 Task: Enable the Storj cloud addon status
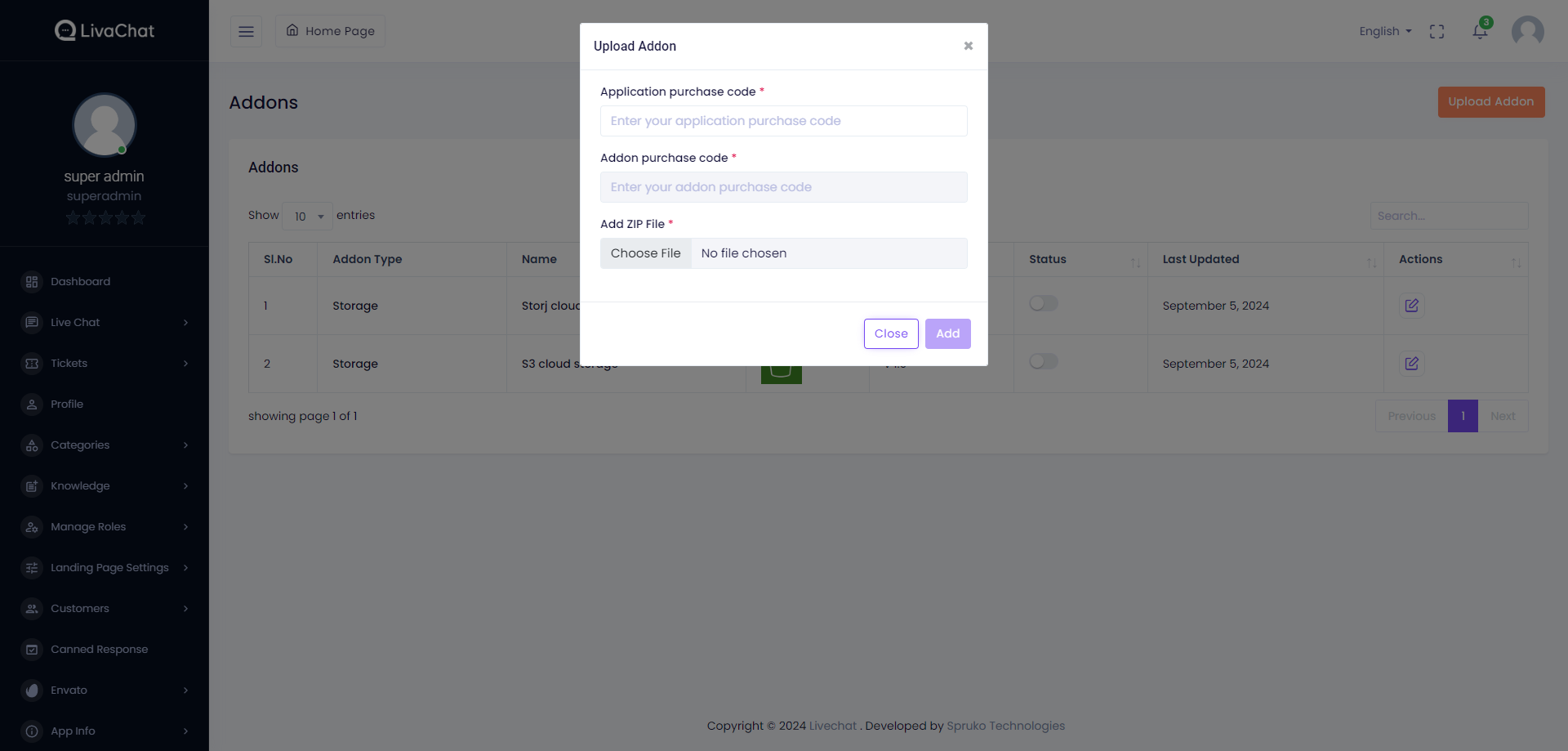tap(1043, 303)
